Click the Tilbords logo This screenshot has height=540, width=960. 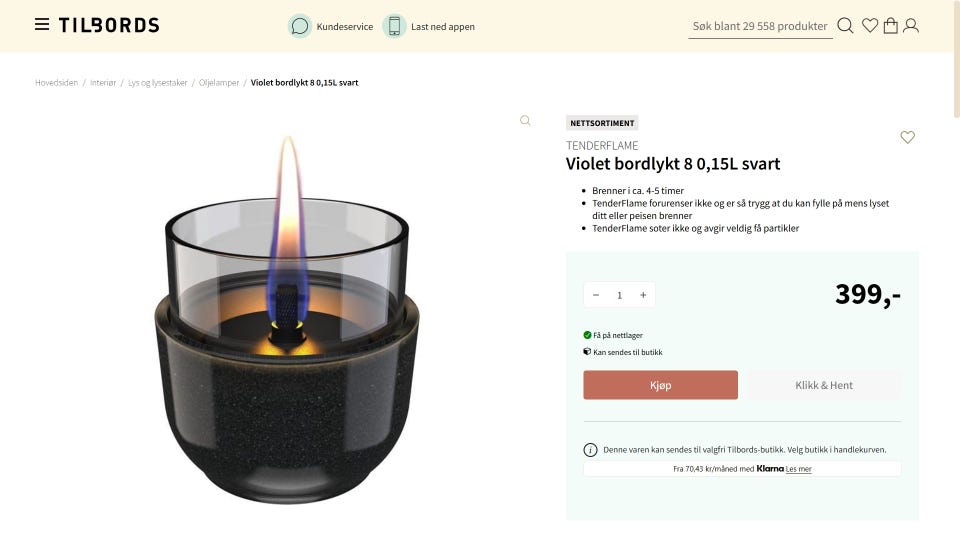tap(109, 25)
